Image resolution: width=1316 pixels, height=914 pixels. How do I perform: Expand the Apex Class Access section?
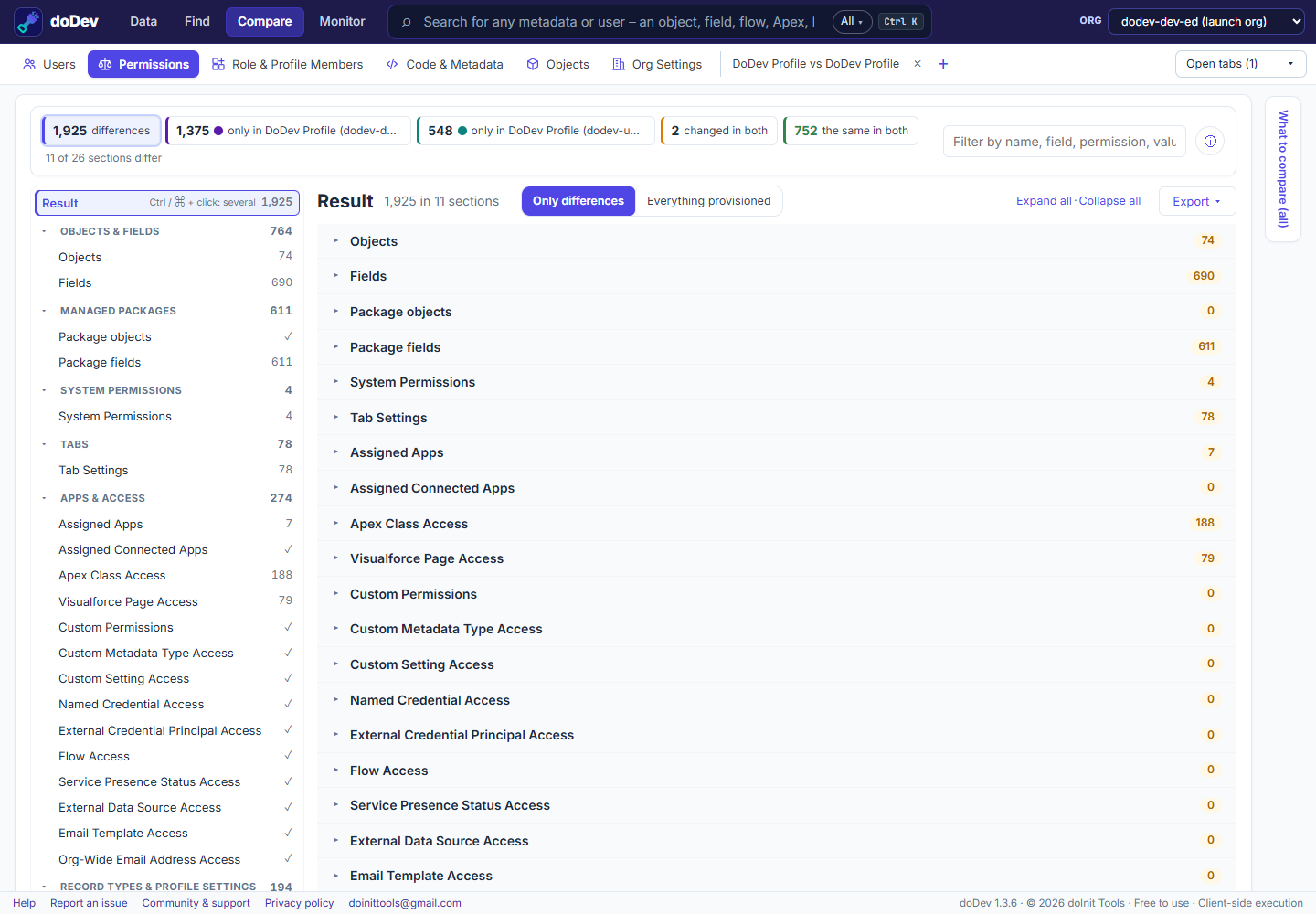(x=776, y=524)
